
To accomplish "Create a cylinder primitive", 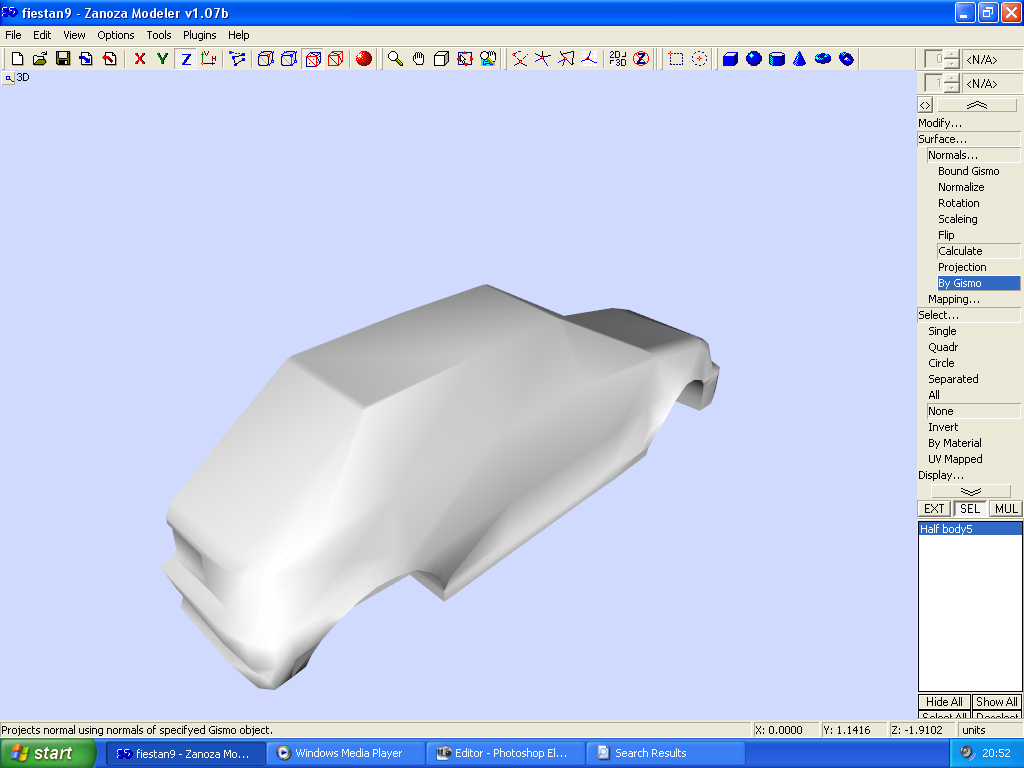I will pos(777,59).
